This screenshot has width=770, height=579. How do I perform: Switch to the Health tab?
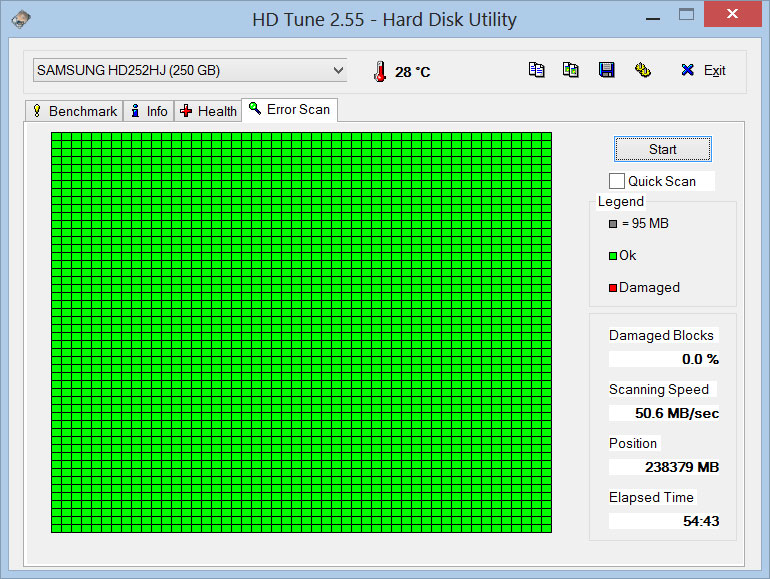click(x=208, y=111)
